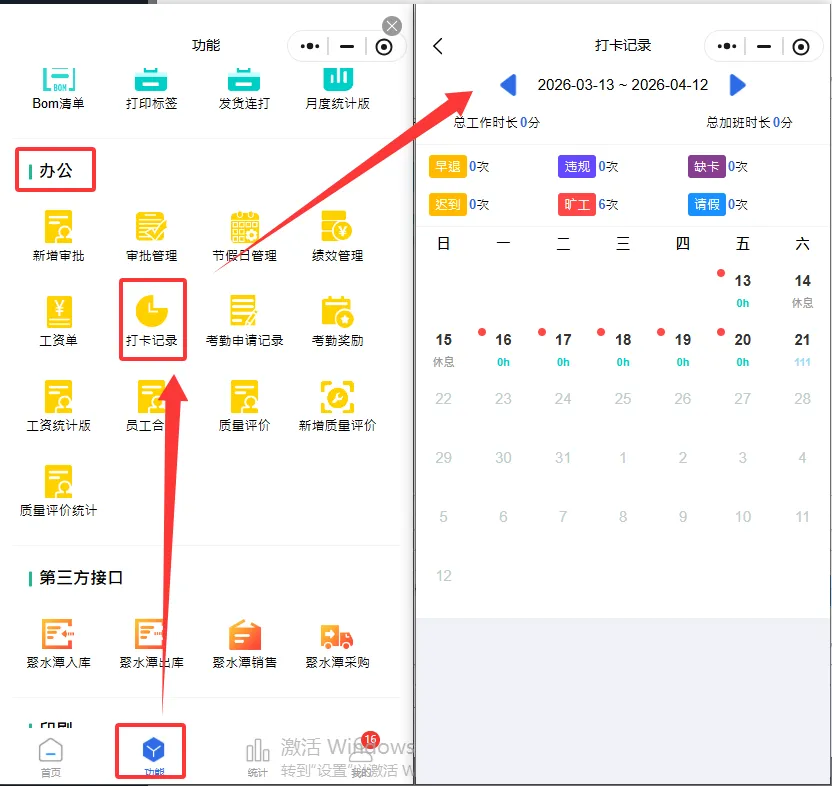Switch to the 首页 home tab
Screen dimensions: 832x786
[x=50, y=756]
